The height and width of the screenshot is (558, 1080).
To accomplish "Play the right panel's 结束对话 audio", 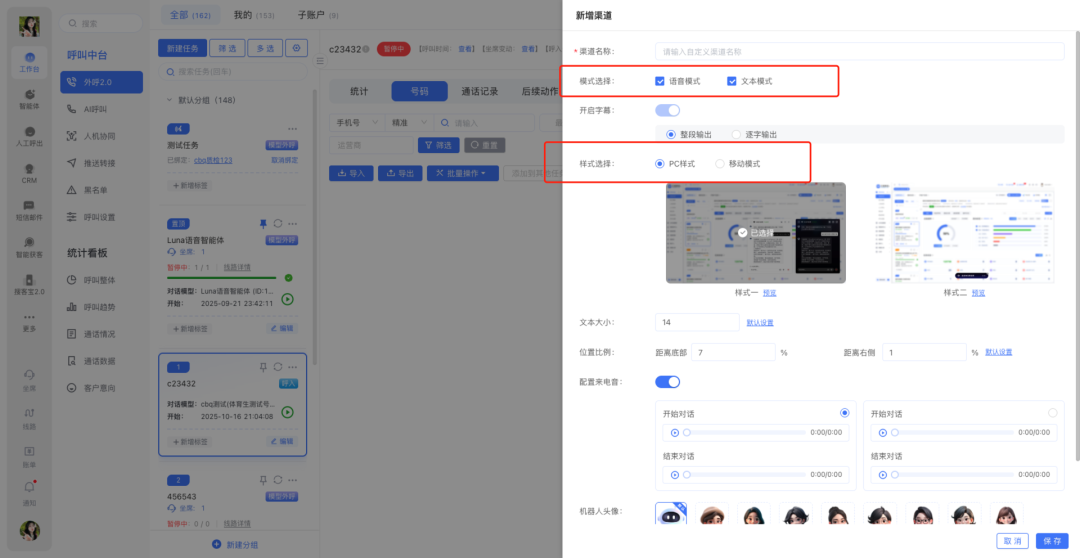I will point(883,475).
